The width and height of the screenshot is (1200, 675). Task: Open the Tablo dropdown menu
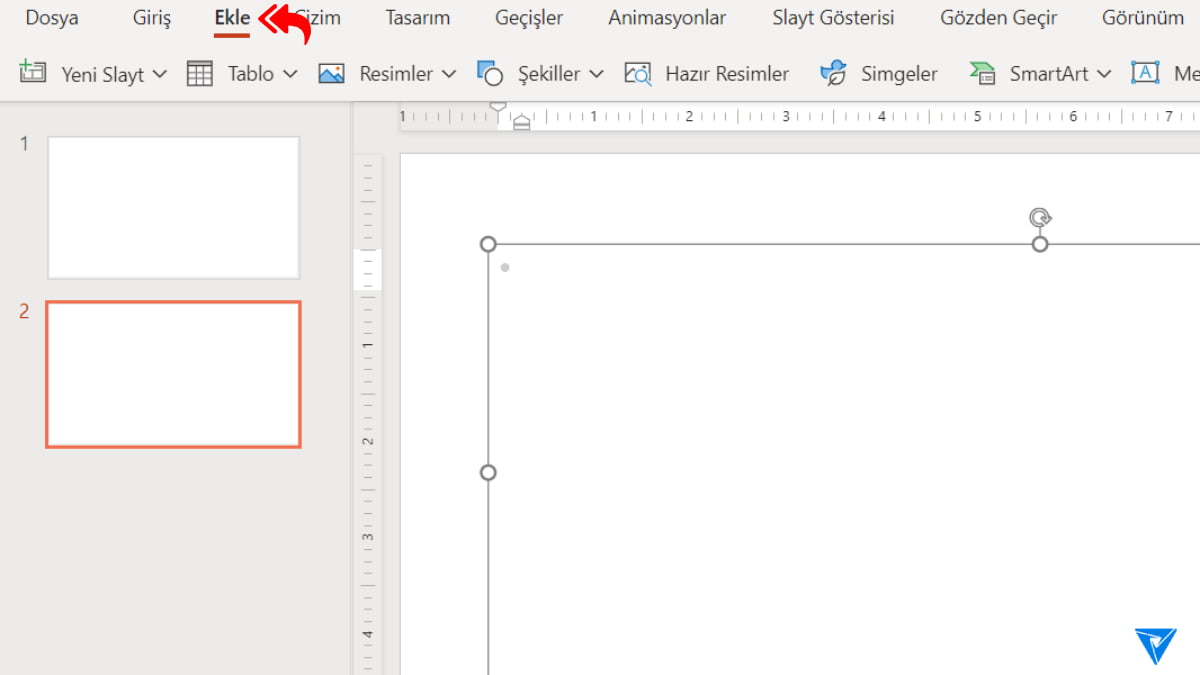click(x=290, y=73)
